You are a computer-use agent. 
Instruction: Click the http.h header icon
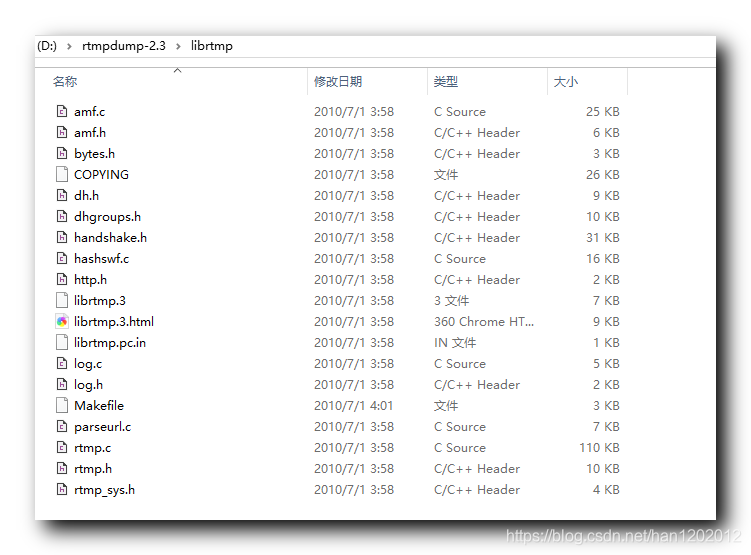pyautogui.click(x=62, y=280)
